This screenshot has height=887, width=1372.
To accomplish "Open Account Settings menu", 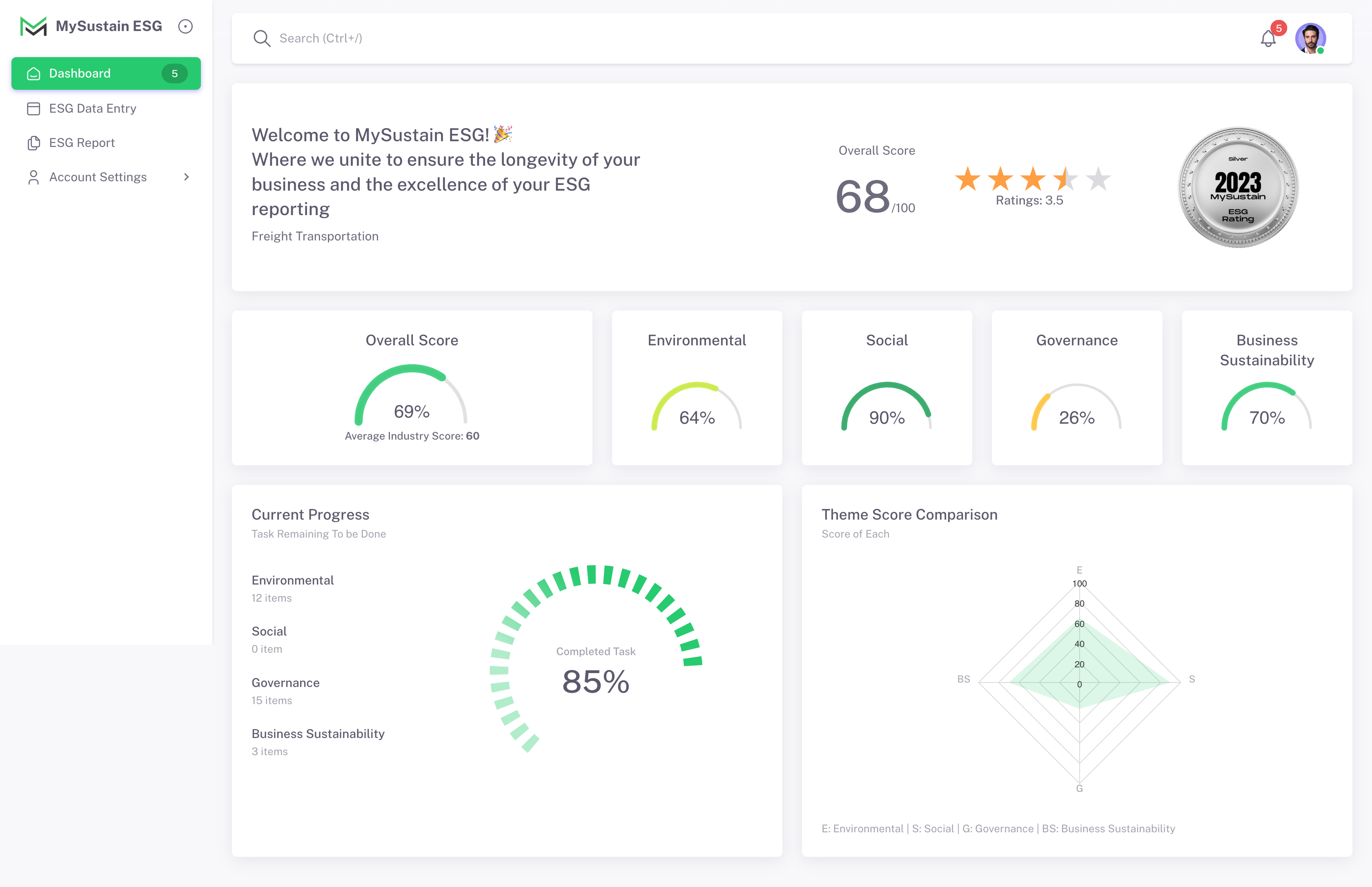I will click(x=106, y=177).
